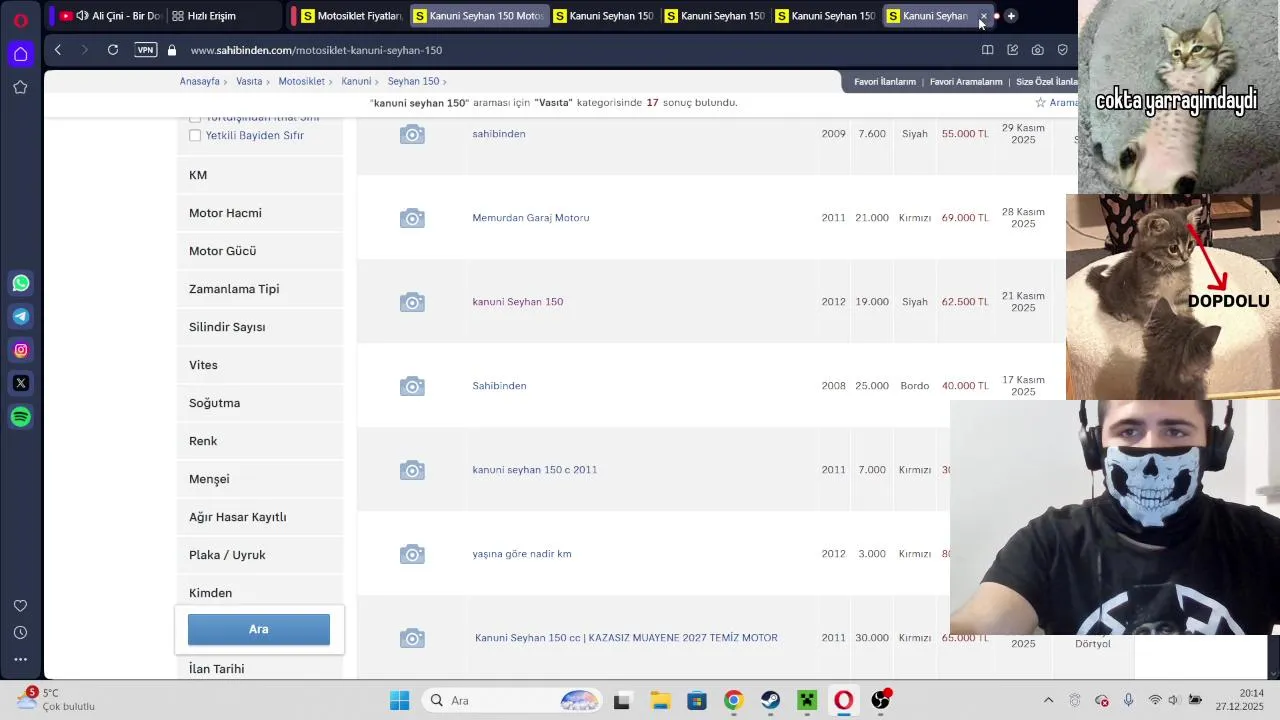
Task: Open the Opera menu logo
Action: 20,20
